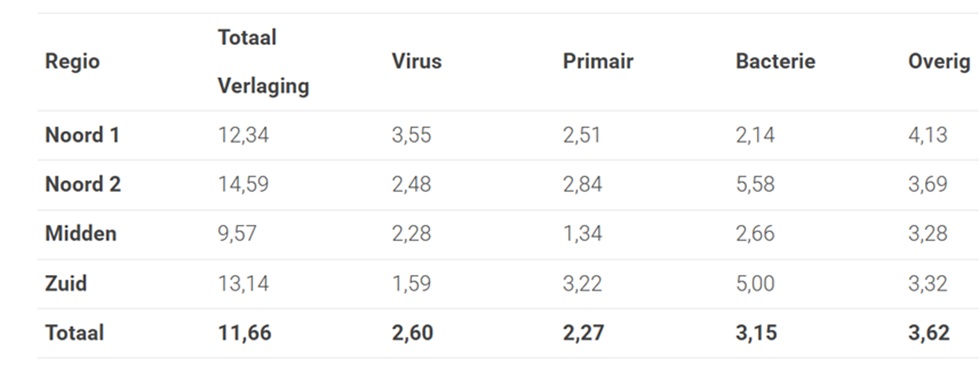
Task: Select Noord 1 total value 12,34
Action: click(244, 136)
